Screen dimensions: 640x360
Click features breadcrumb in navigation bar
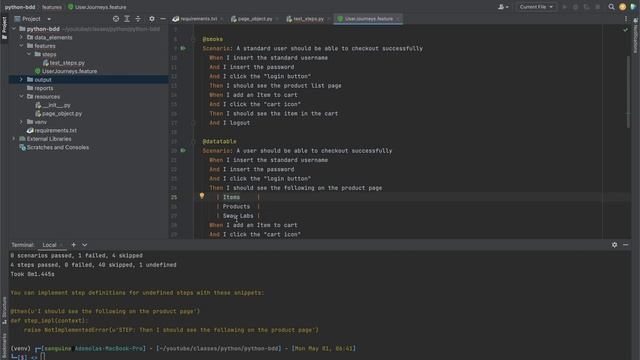(x=52, y=7)
